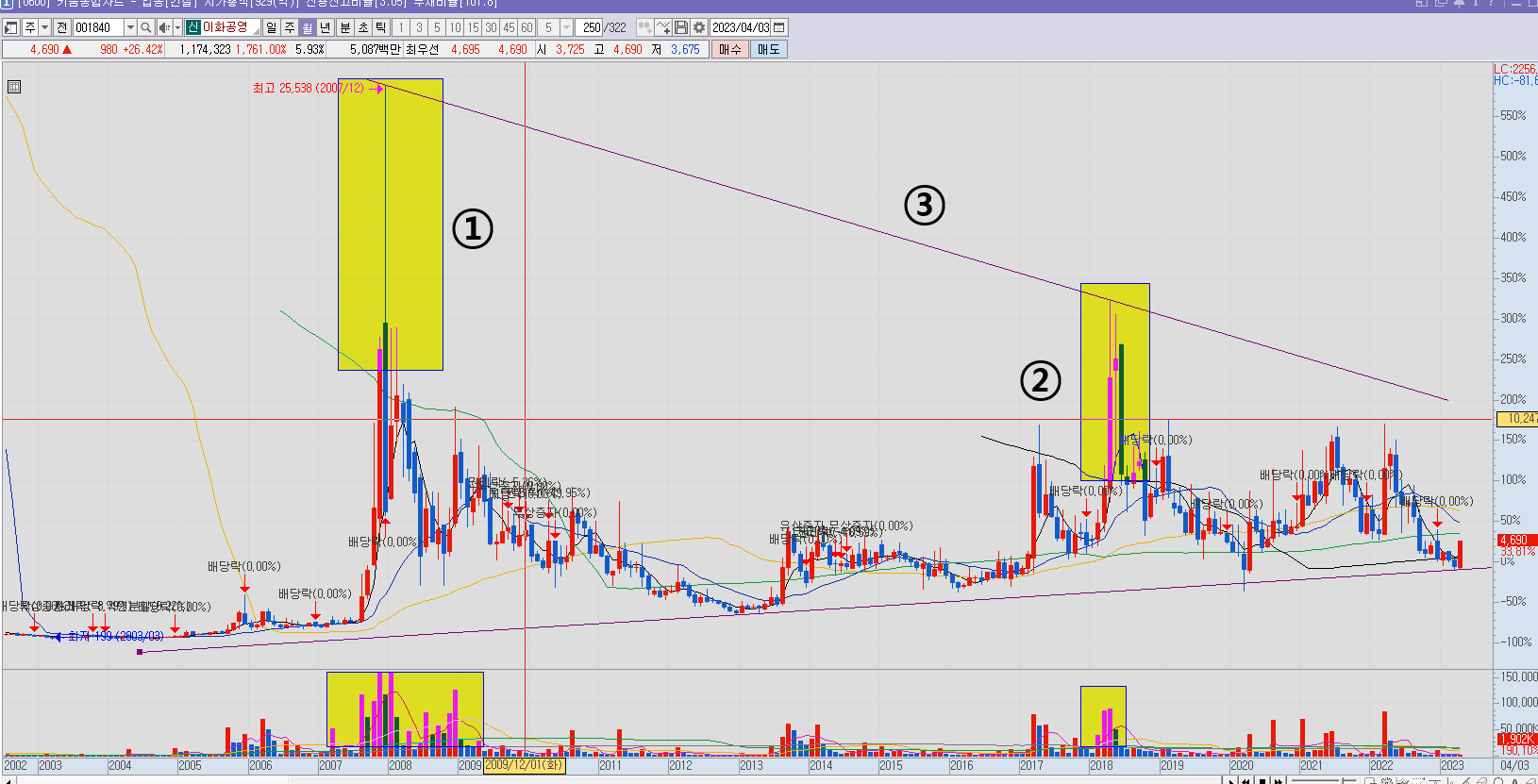Click the /322 total bars text
The width and height of the screenshot is (1538, 784).
[x=615, y=27]
